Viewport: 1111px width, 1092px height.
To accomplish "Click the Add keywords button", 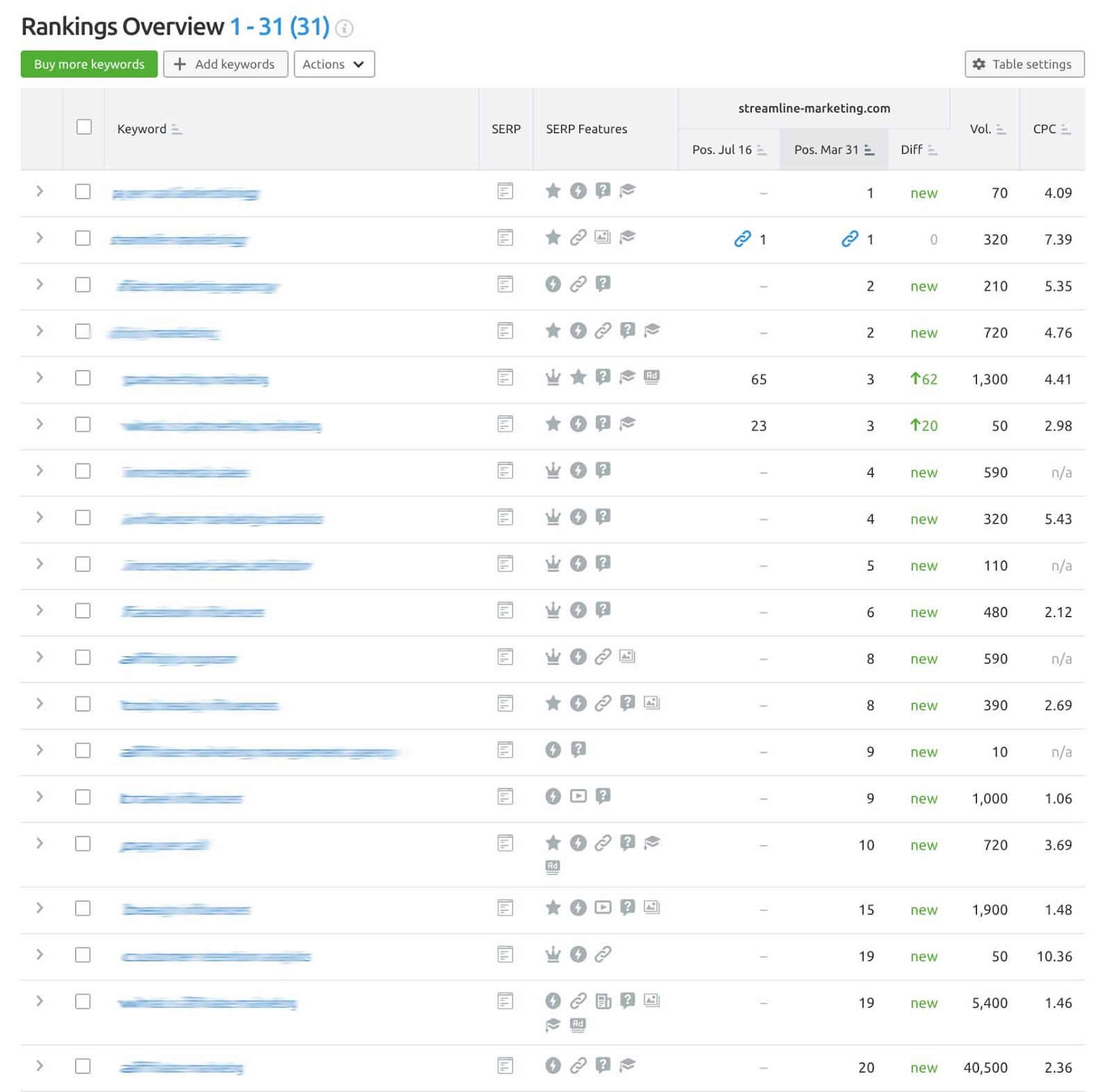I will (225, 64).
